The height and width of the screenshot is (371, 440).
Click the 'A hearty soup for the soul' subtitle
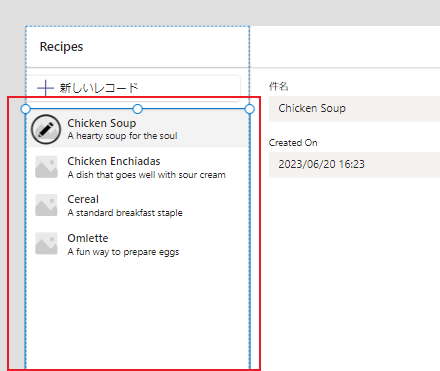tap(122, 136)
